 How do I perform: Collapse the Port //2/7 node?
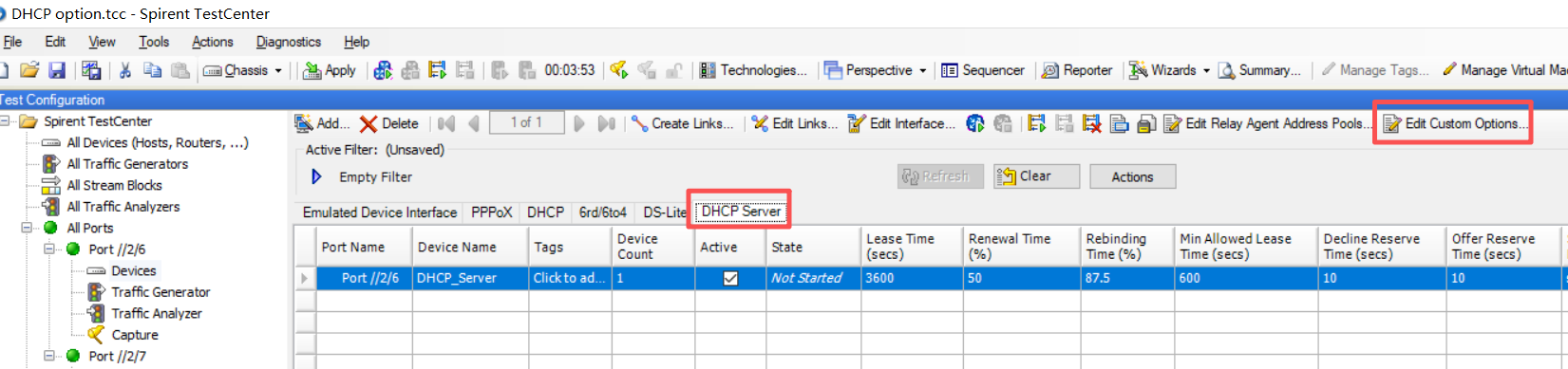click(50, 357)
